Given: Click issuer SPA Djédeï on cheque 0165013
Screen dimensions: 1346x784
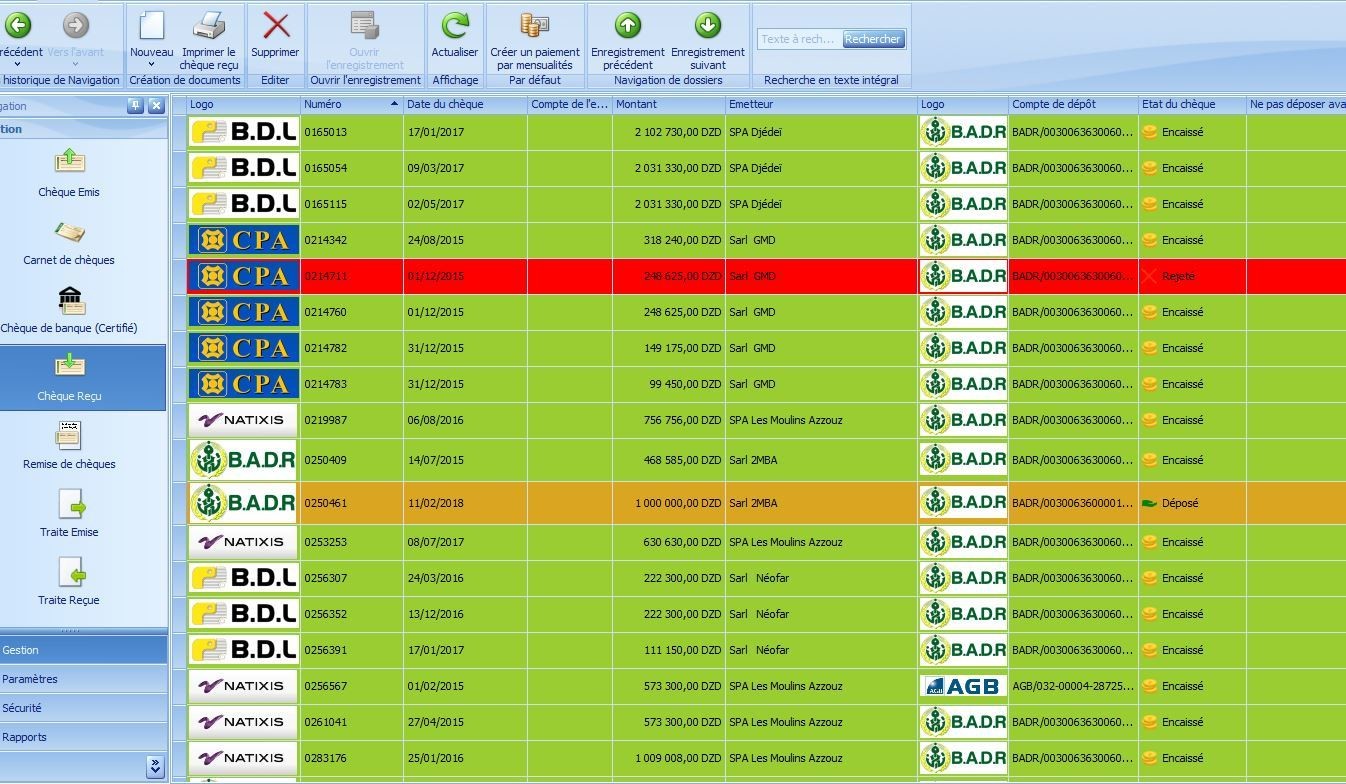Looking at the screenshot, I should pos(756,132).
